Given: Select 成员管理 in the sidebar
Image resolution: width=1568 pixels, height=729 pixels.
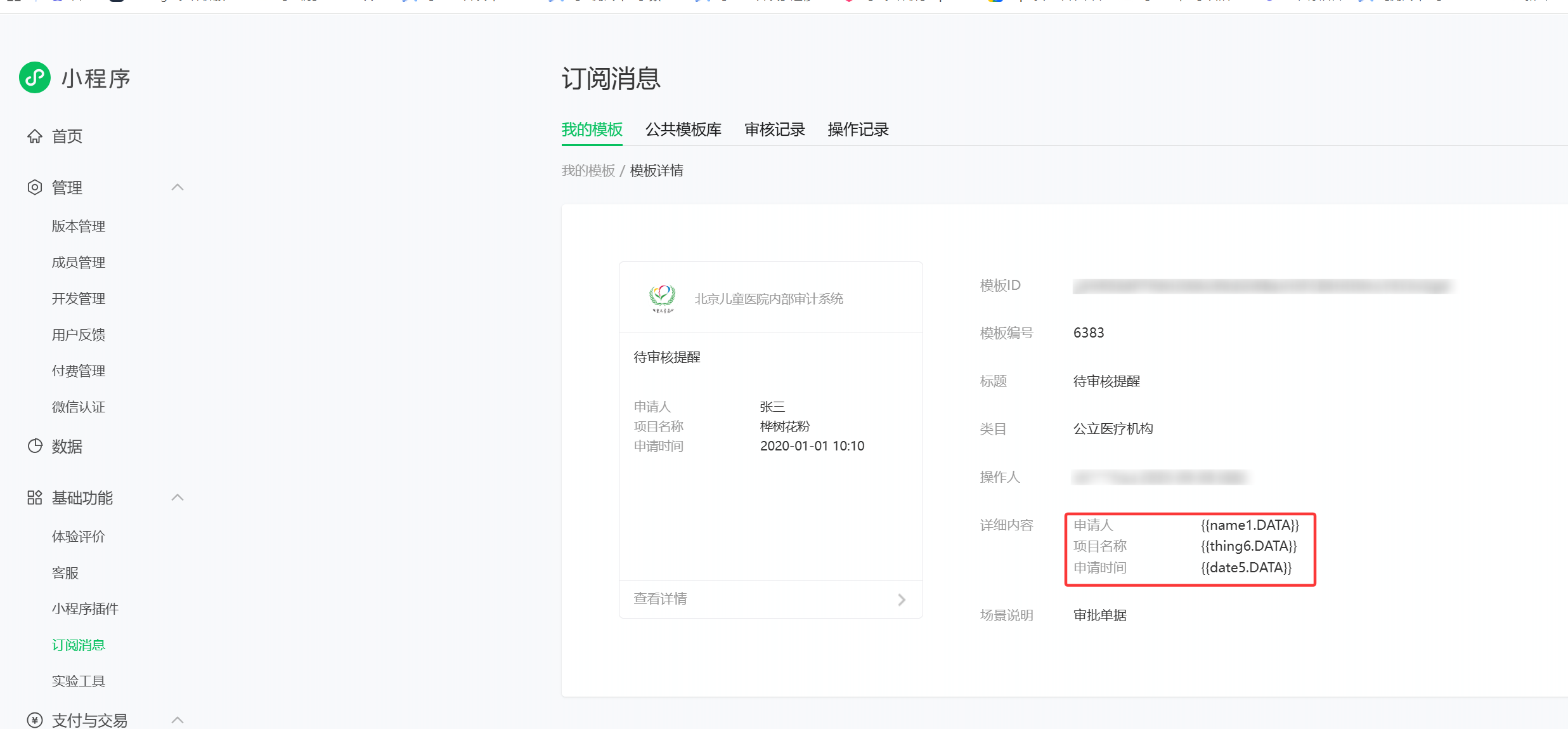Looking at the screenshot, I should (x=79, y=263).
